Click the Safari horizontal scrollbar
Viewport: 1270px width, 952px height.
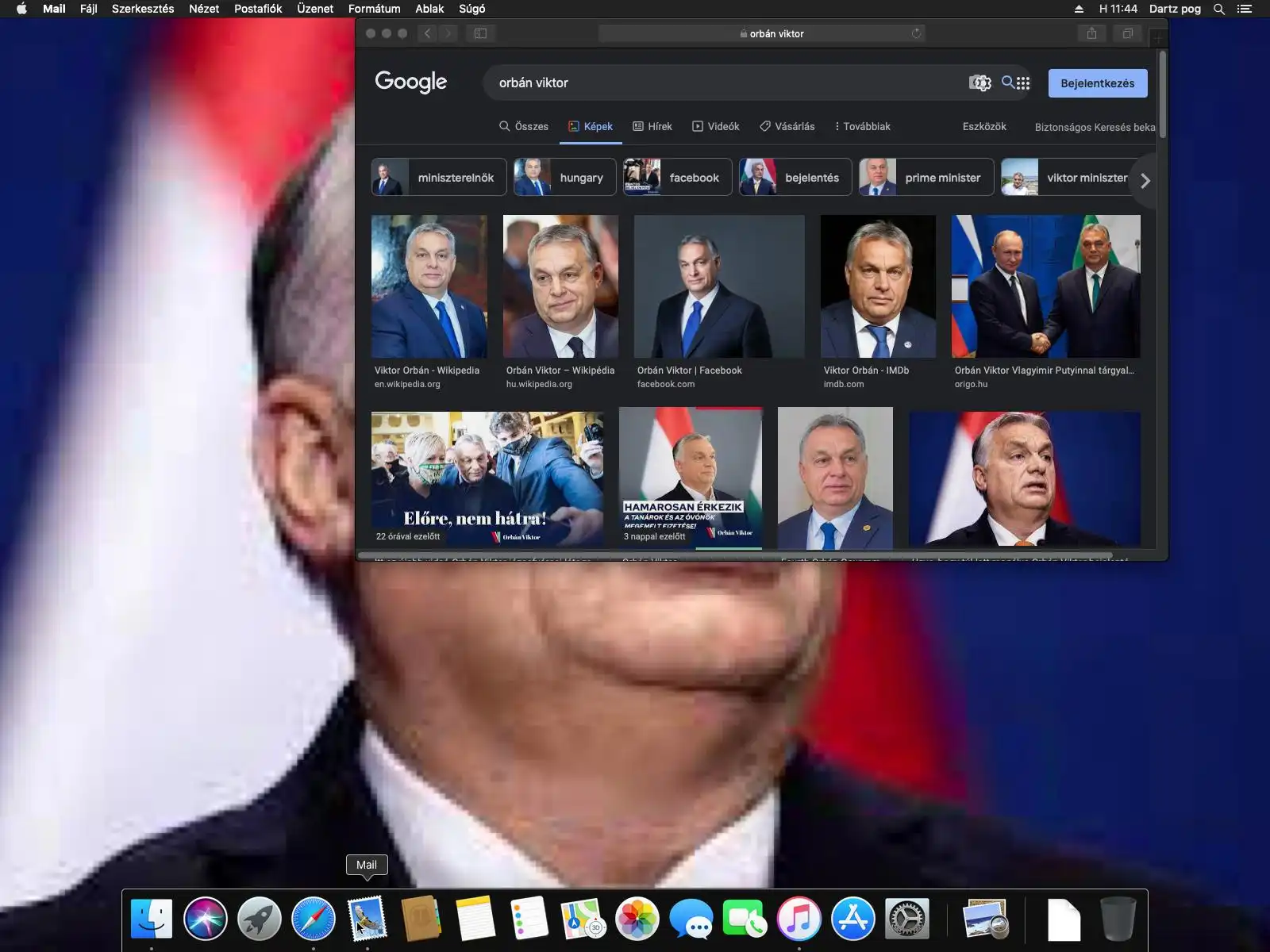pyautogui.click(x=735, y=555)
